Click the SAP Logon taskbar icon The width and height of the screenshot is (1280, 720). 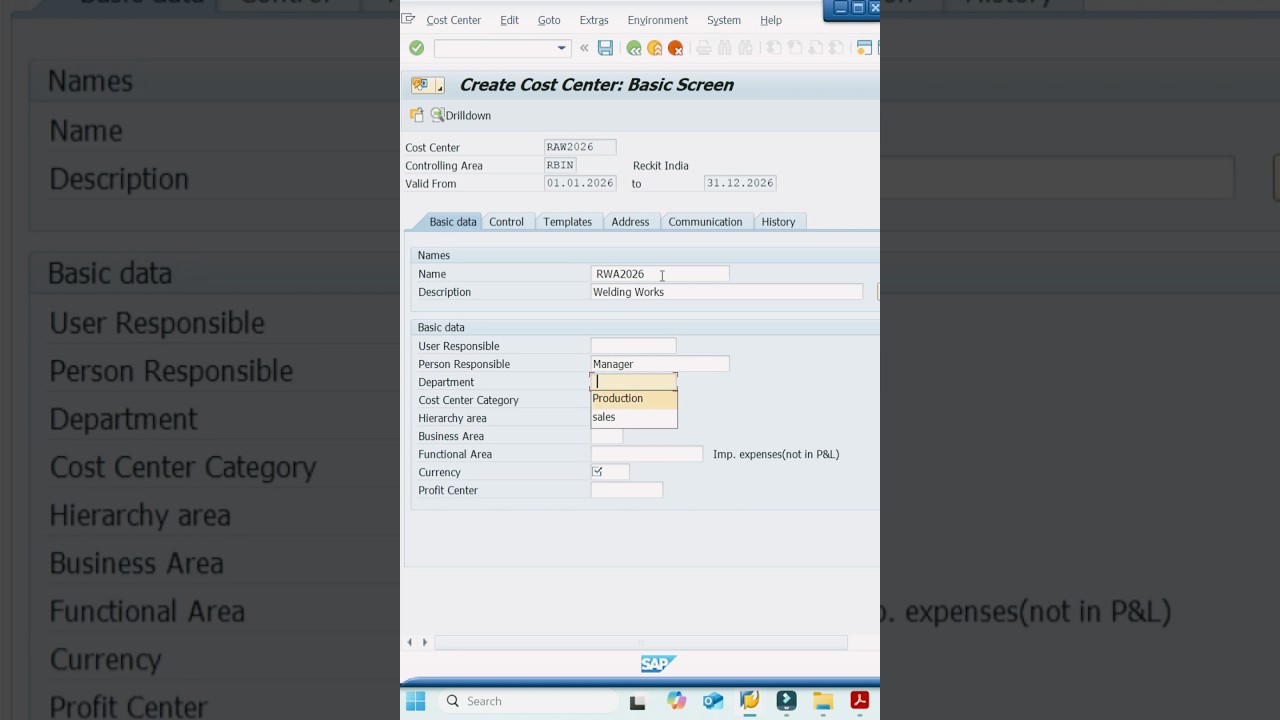[750, 701]
